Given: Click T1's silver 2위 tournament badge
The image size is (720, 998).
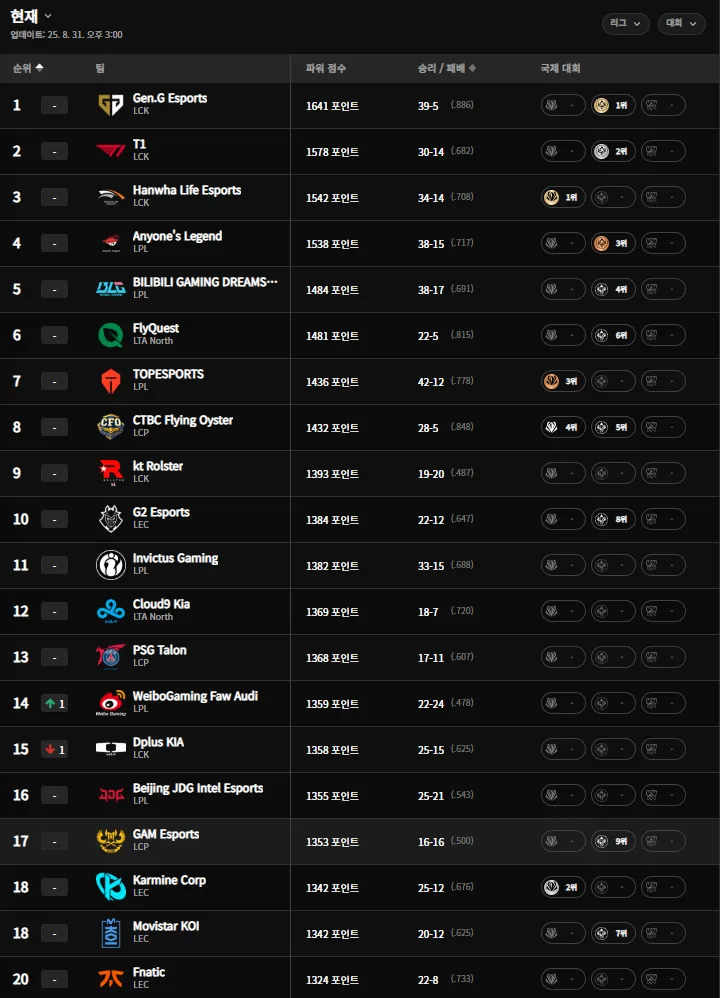Looking at the screenshot, I should point(613,151).
